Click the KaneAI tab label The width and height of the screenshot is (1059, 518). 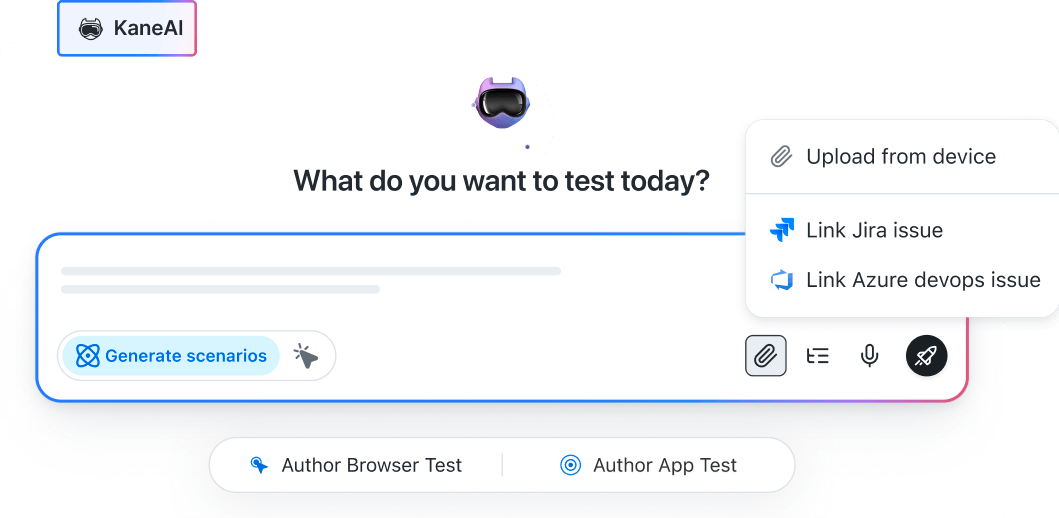tap(147, 28)
